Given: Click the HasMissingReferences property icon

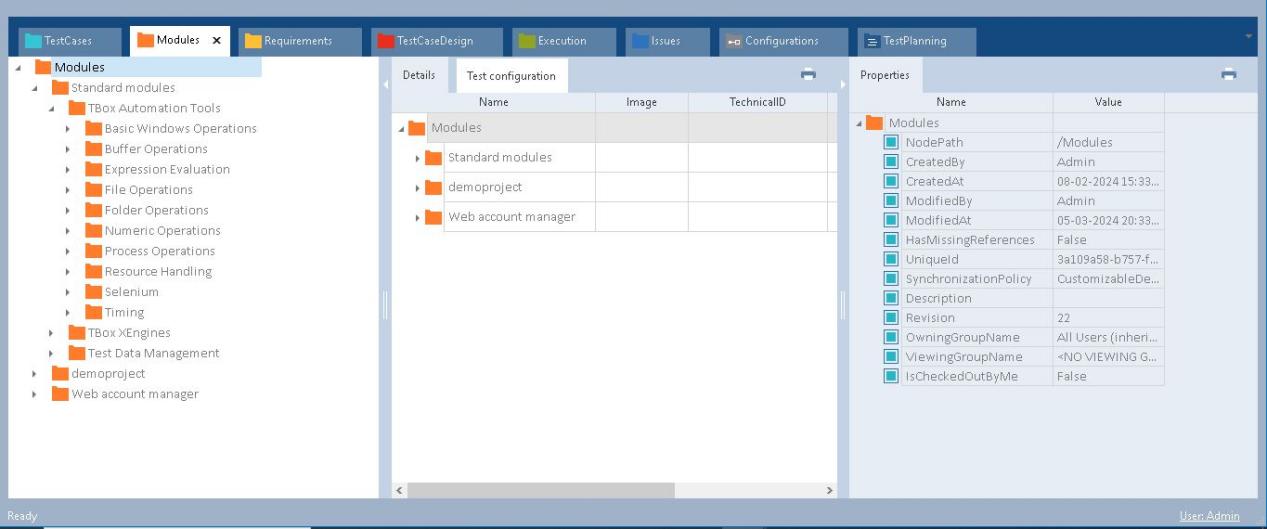Looking at the screenshot, I should point(891,240).
